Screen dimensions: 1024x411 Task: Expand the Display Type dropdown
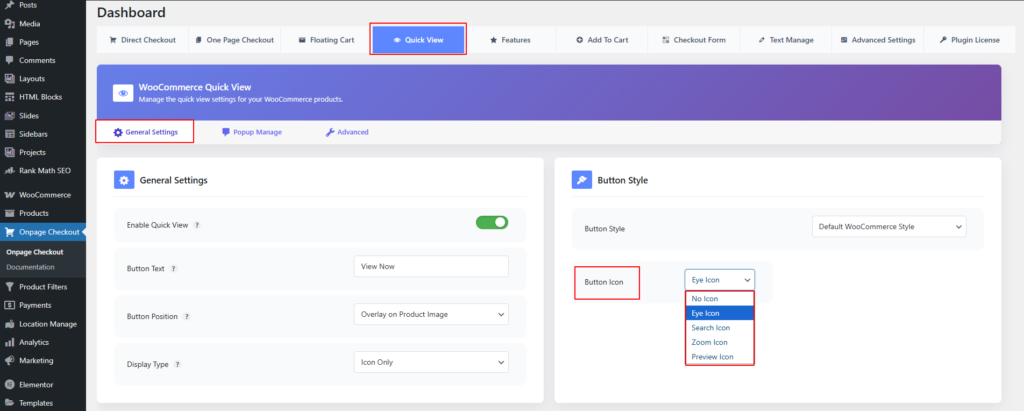431,363
